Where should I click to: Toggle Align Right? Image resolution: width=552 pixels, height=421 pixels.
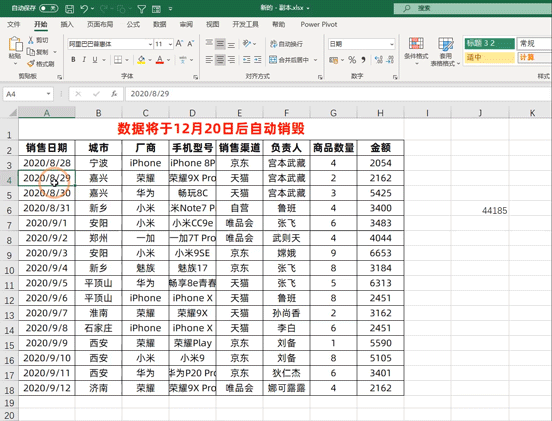click(231, 60)
